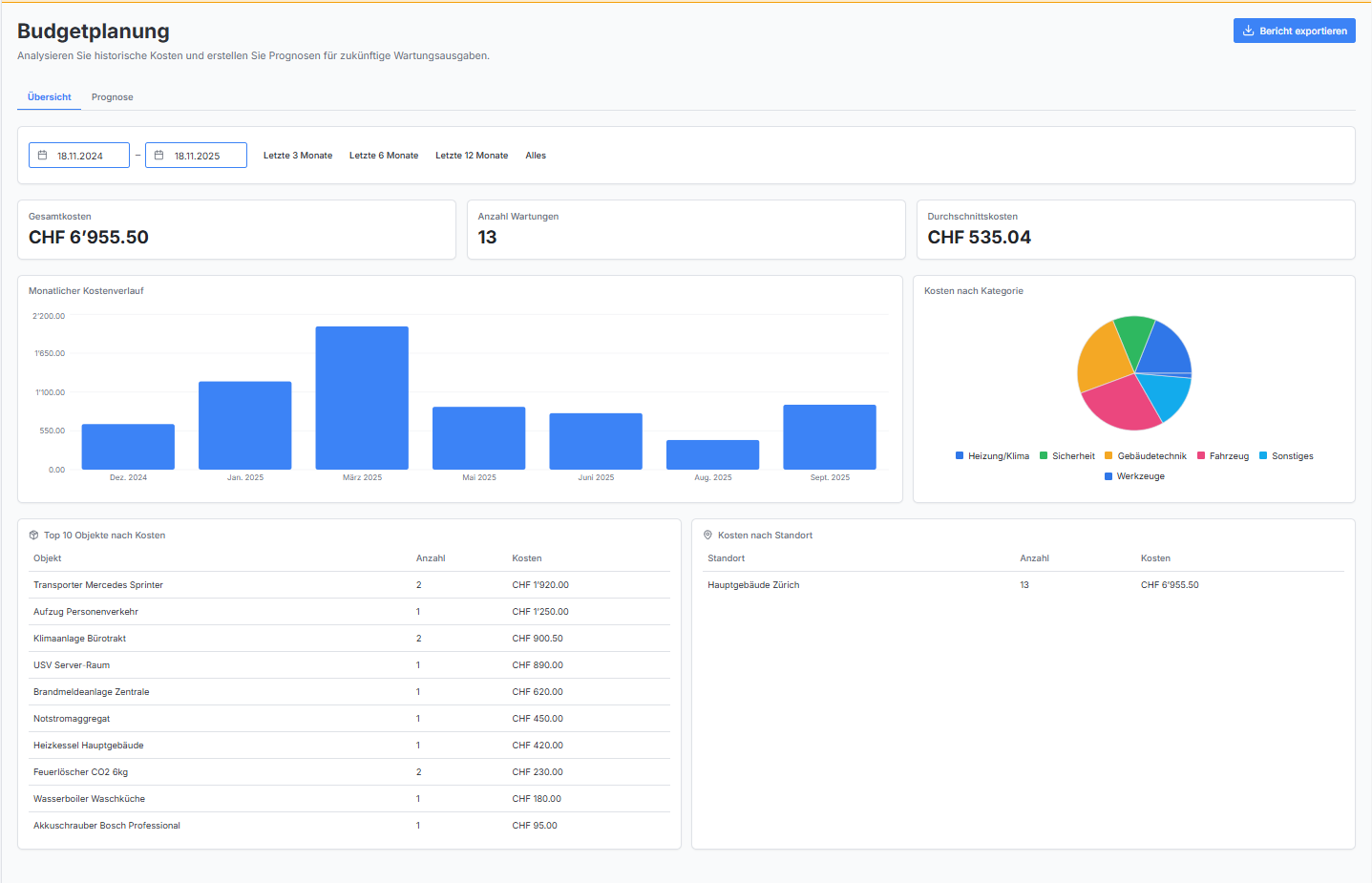Select Brandmeldeanlage Zentrale row

349,692
